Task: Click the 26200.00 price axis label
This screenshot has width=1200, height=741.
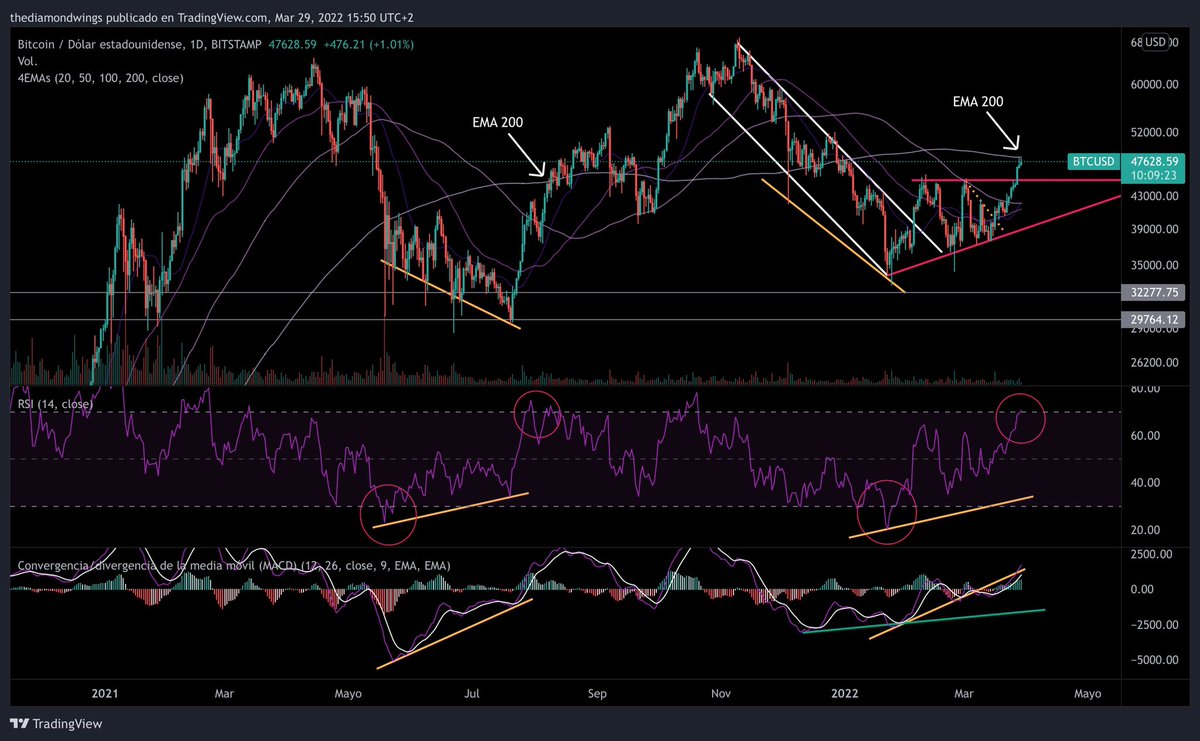Action: point(1153,364)
